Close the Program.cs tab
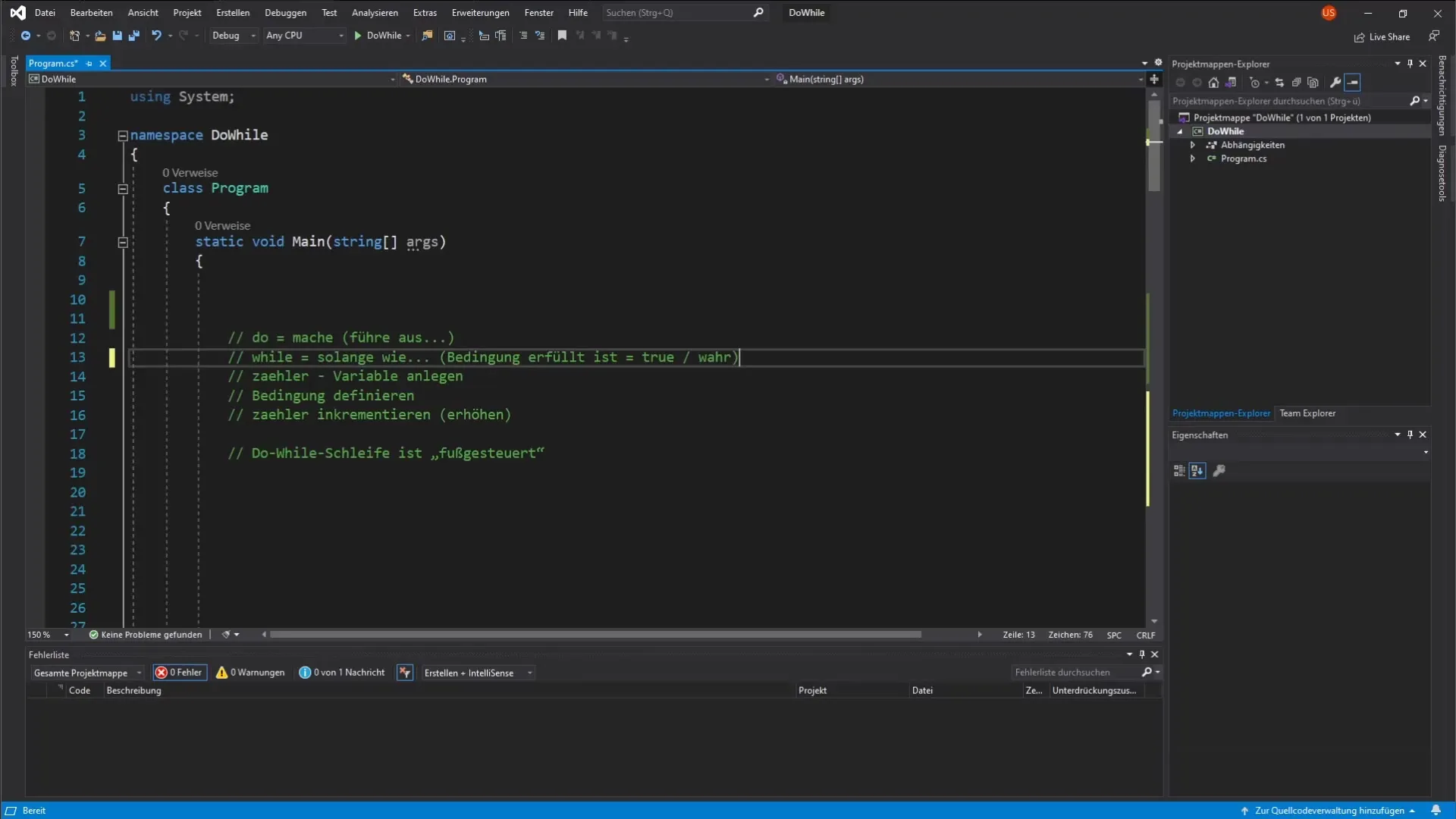Viewport: 1456px width, 819px height. click(x=103, y=64)
